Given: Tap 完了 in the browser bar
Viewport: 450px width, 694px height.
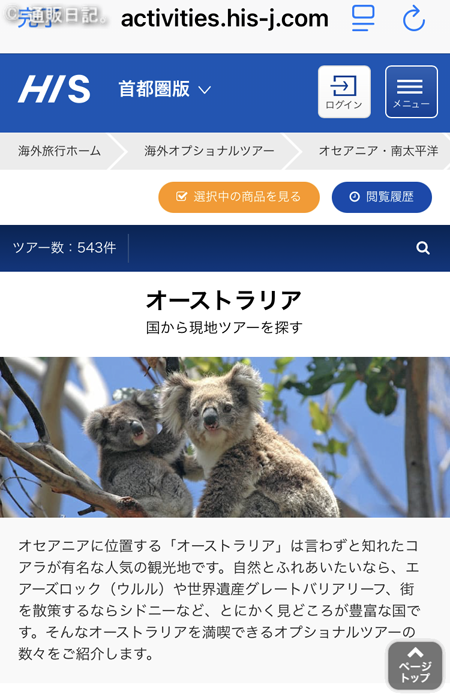Looking at the screenshot, I should tap(35, 19).
